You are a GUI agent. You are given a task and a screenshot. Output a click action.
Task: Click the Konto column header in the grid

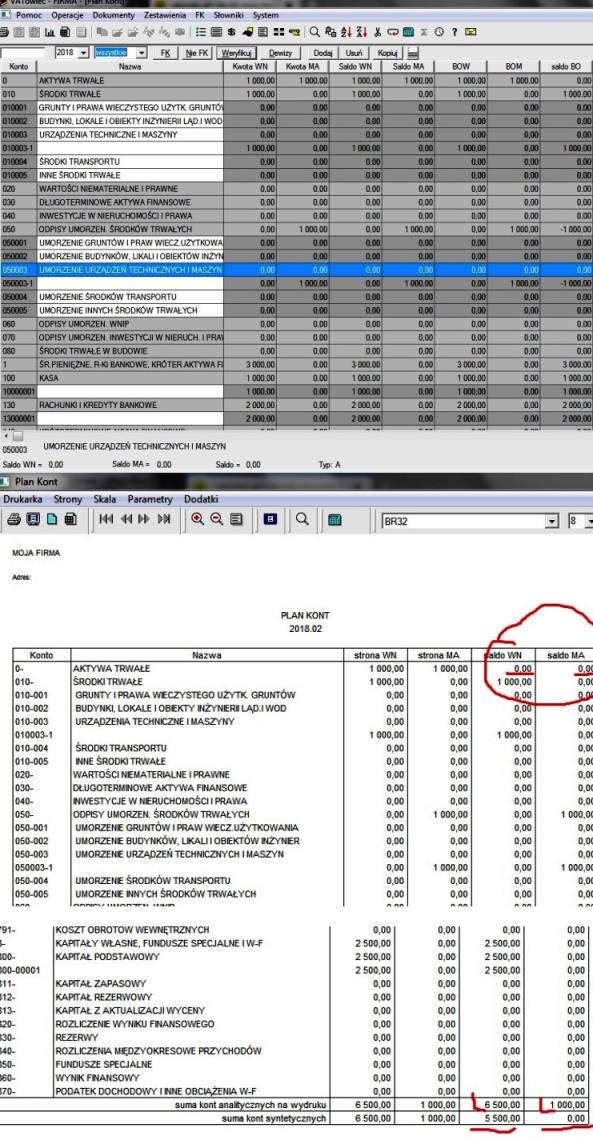pos(18,67)
